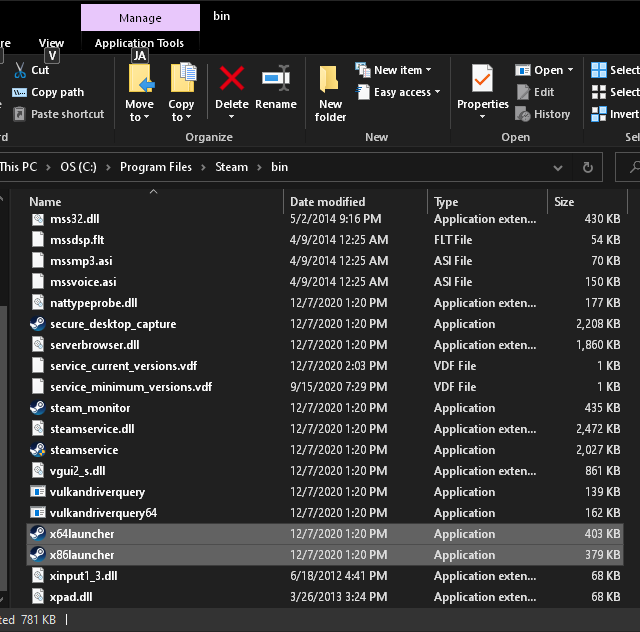Expand the chevron after Program Files in path
The height and width of the screenshot is (632, 640).
(203, 167)
